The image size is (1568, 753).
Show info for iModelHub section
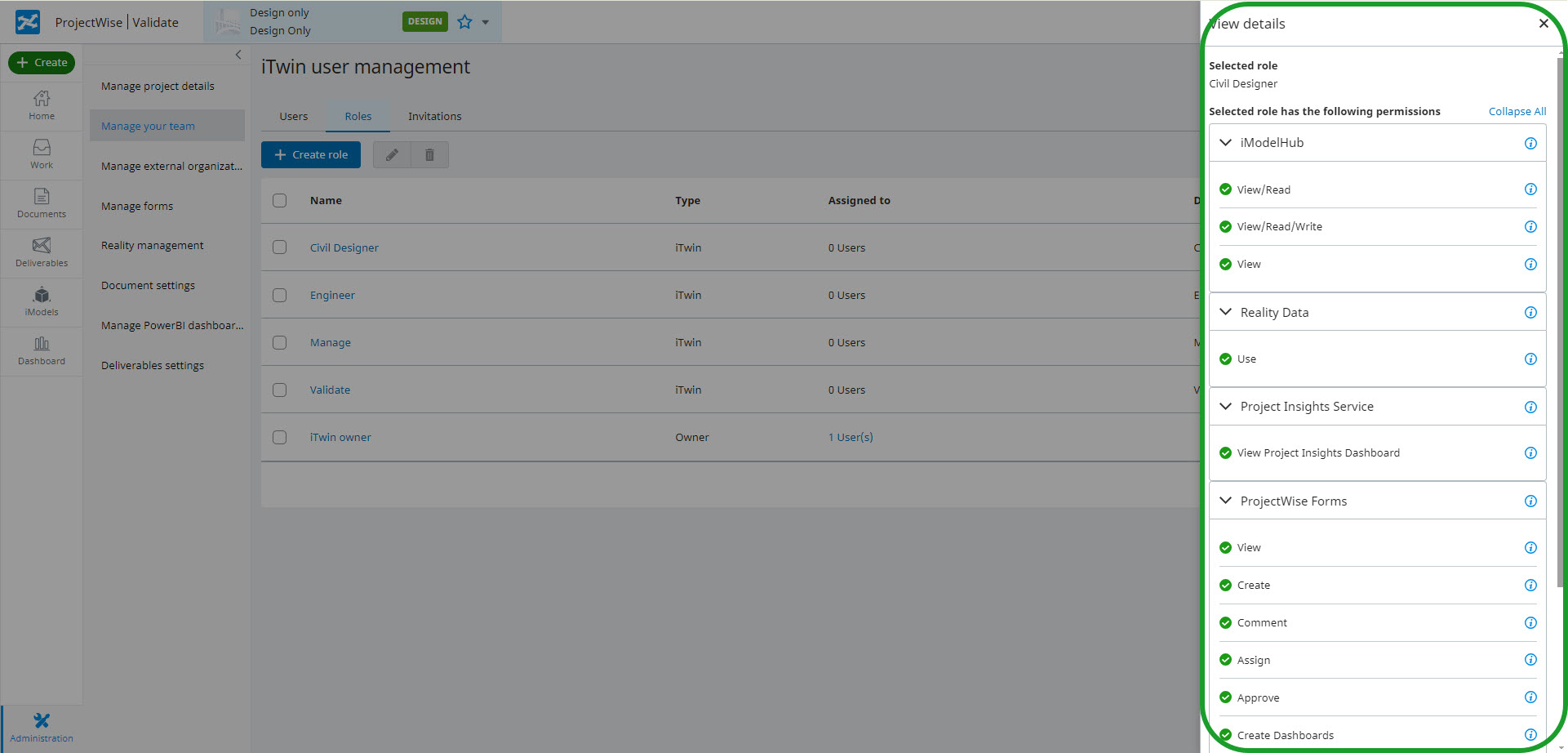(x=1530, y=143)
